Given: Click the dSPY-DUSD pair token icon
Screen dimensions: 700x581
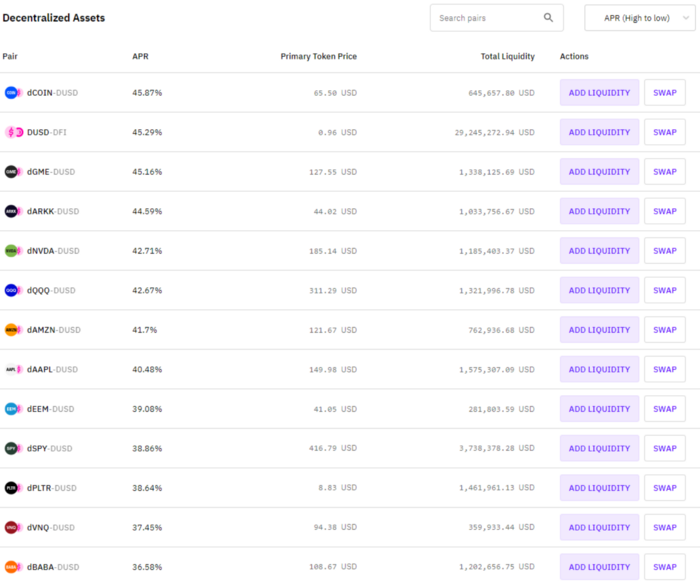Looking at the screenshot, I should coord(13,448).
